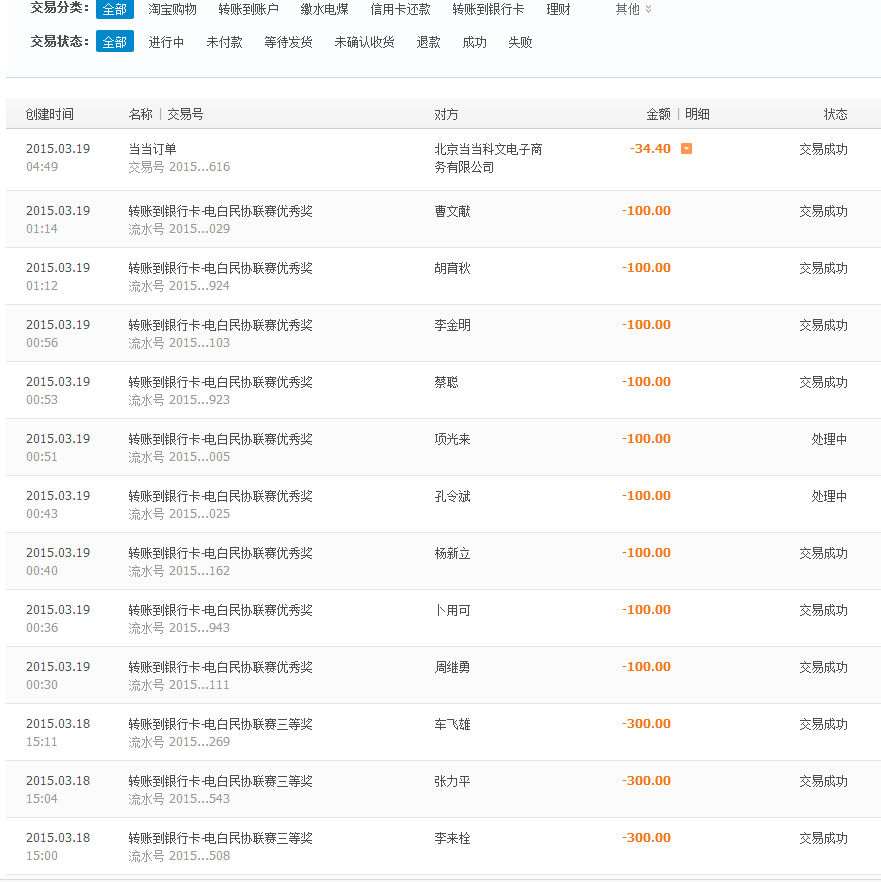Show 未确认收货 status transactions
The image size is (881, 882).
[x=364, y=42]
